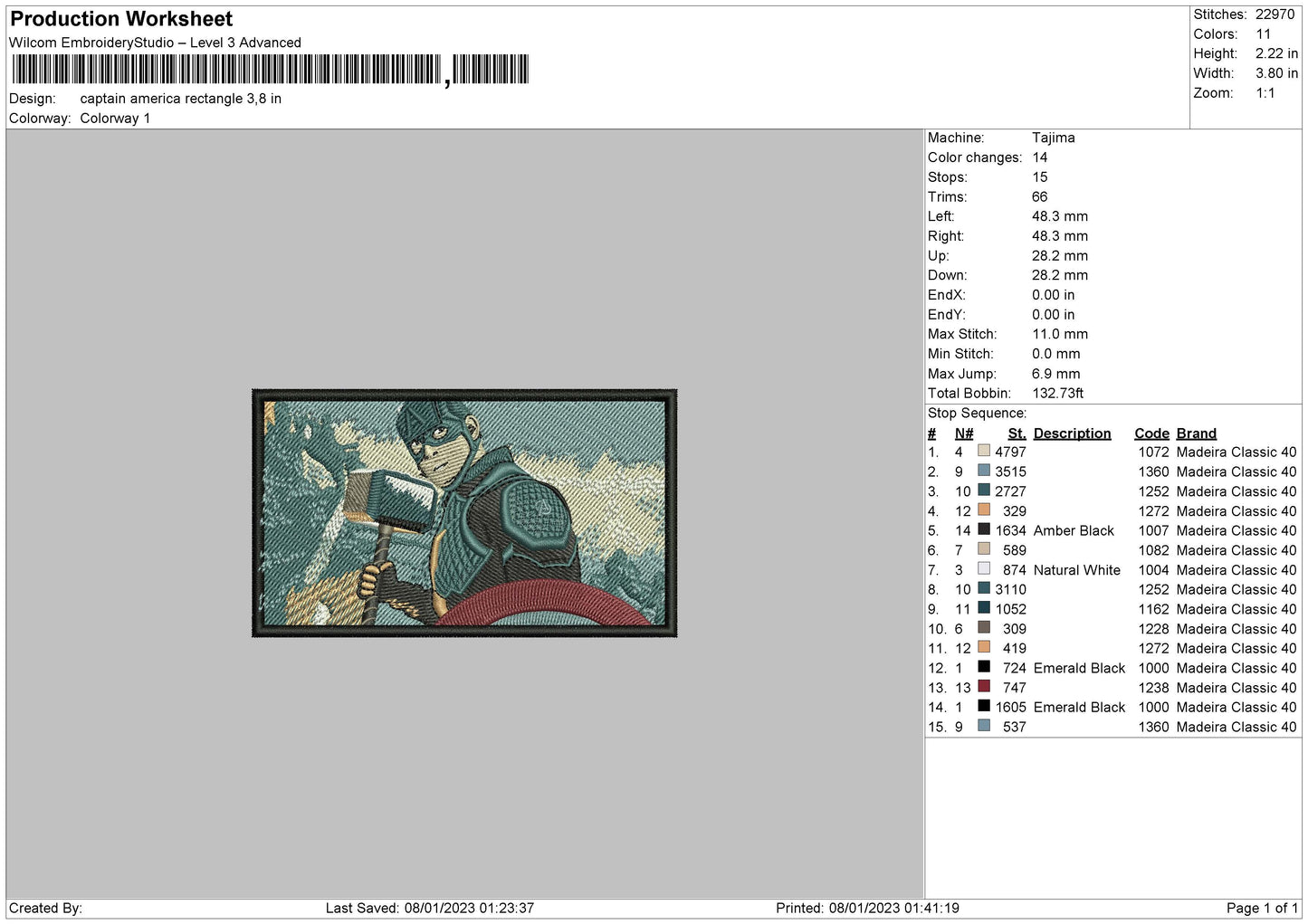Select the Trims value 66
The image size is (1308, 924).
tap(1039, 196)
